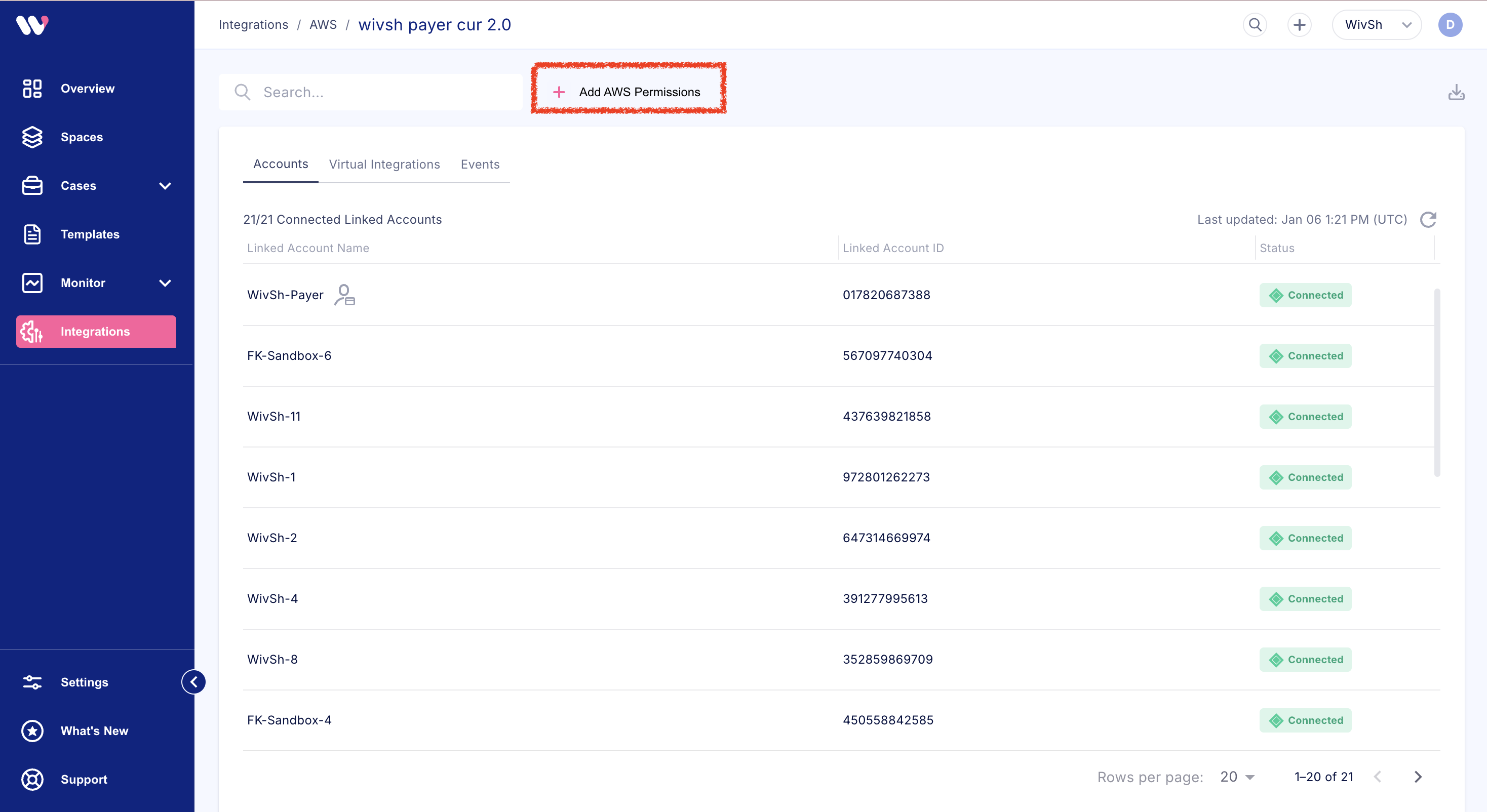The height and width of the screenshot is (812, 1487).
Task: Change rows per page dropdown
Action: click(x=1237, y=777)
